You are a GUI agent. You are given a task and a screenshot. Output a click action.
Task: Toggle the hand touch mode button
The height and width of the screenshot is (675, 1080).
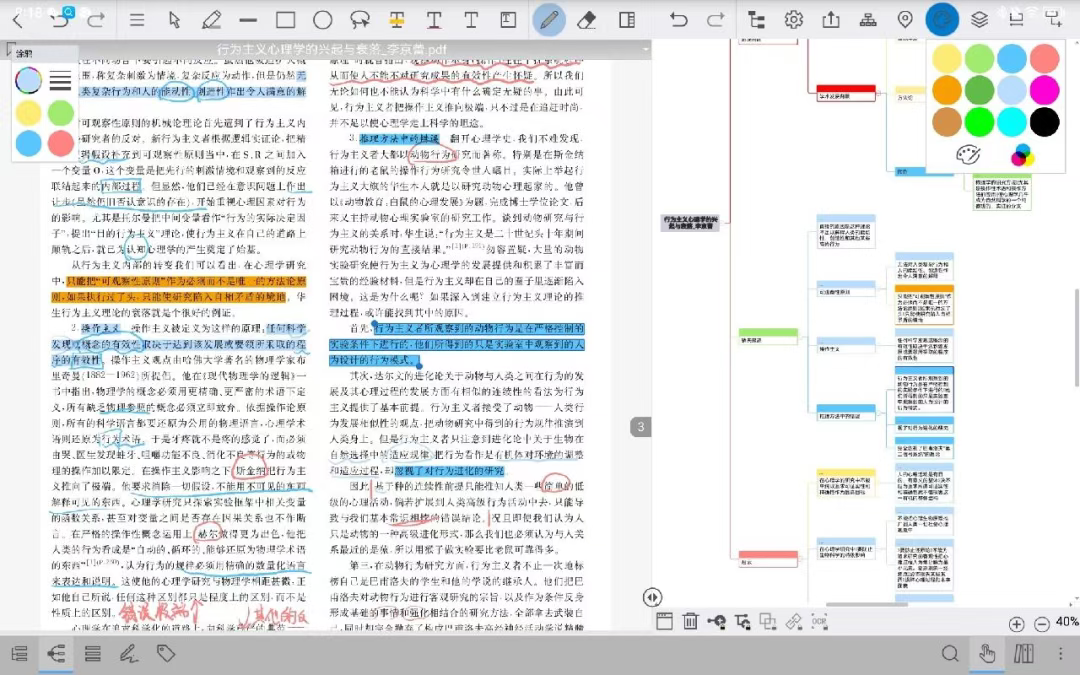[987, 653]
